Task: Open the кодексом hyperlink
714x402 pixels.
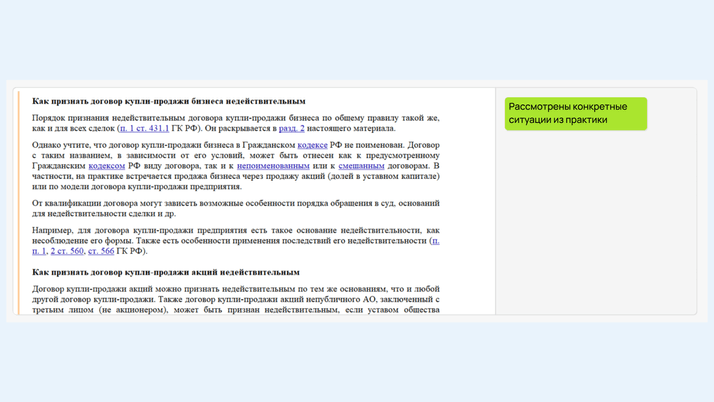Action: point(107,166)
